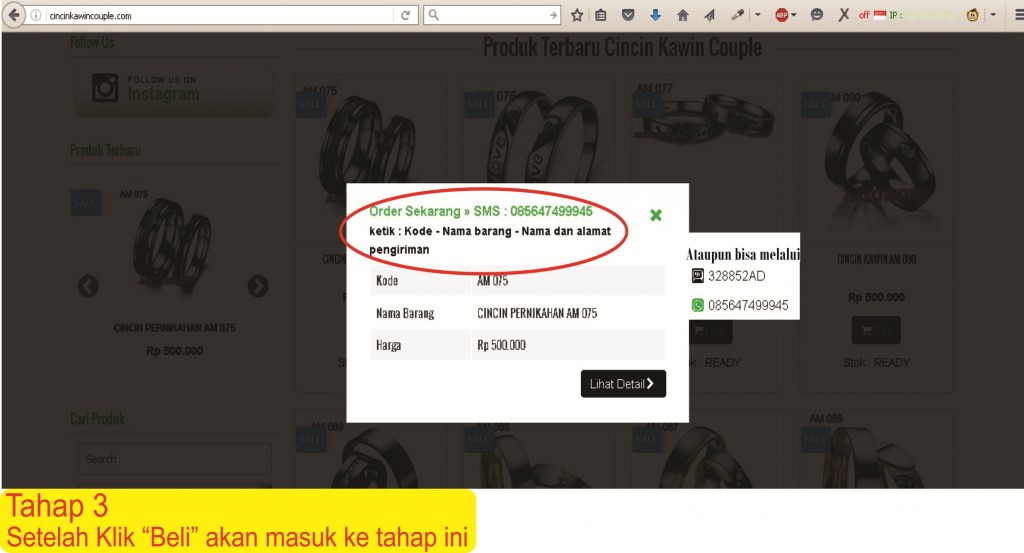Click the X toolbar extension icon
Image resolution: width=1024 pixels, height=553 pixels.
844,15
